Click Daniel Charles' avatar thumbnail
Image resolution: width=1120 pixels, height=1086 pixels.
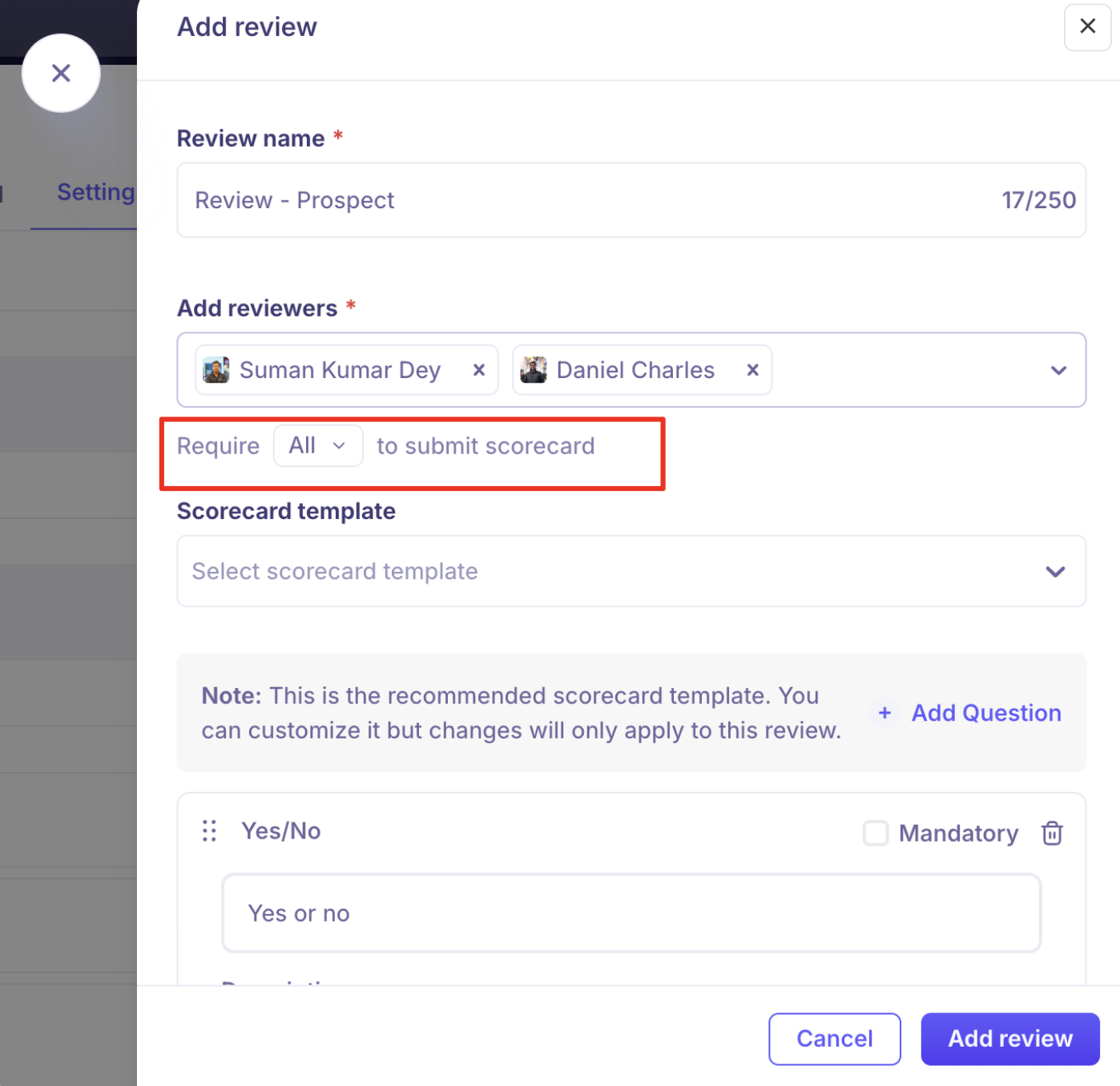534,370
